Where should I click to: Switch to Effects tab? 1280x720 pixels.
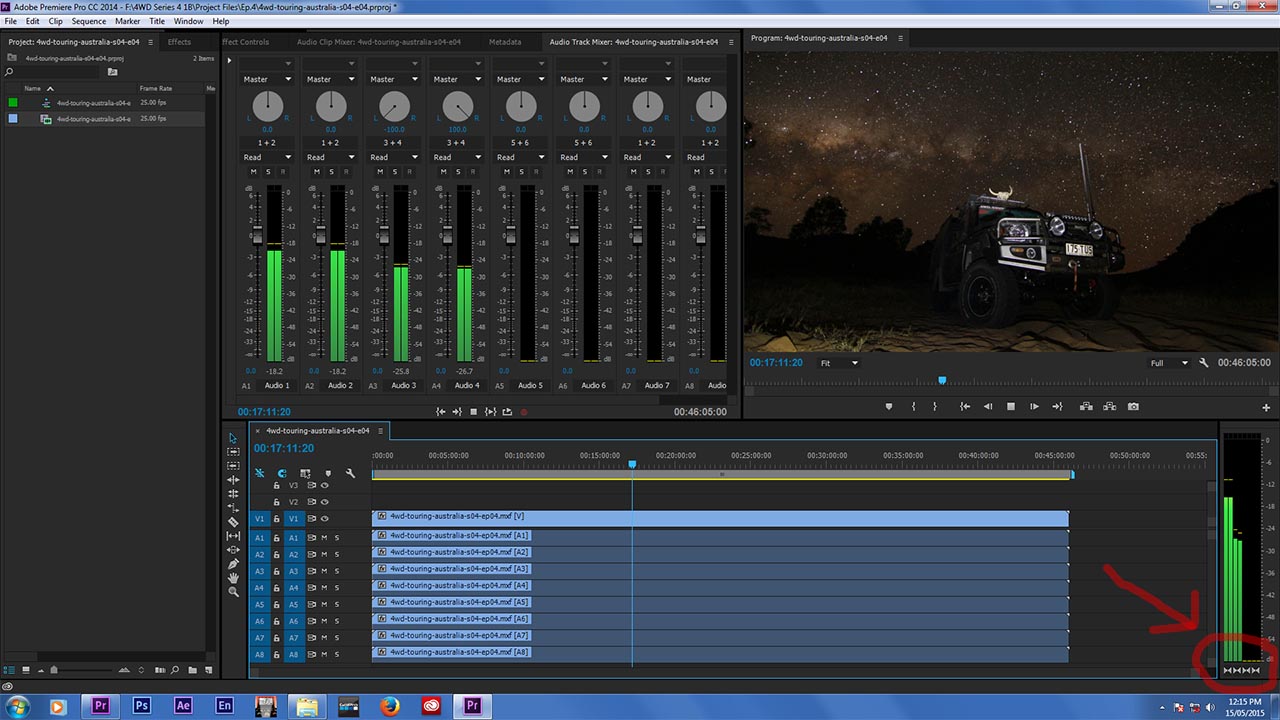tap(179, 42)
